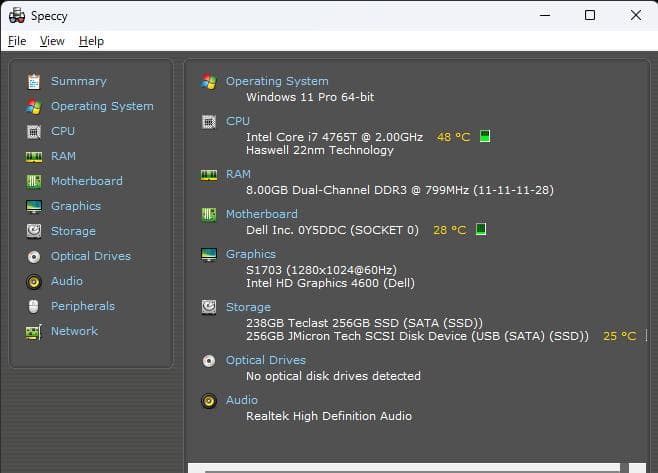658x473 pixels.
Task: Click the Windows 11 Pro 64-bit text
Action: click(310, 97)
